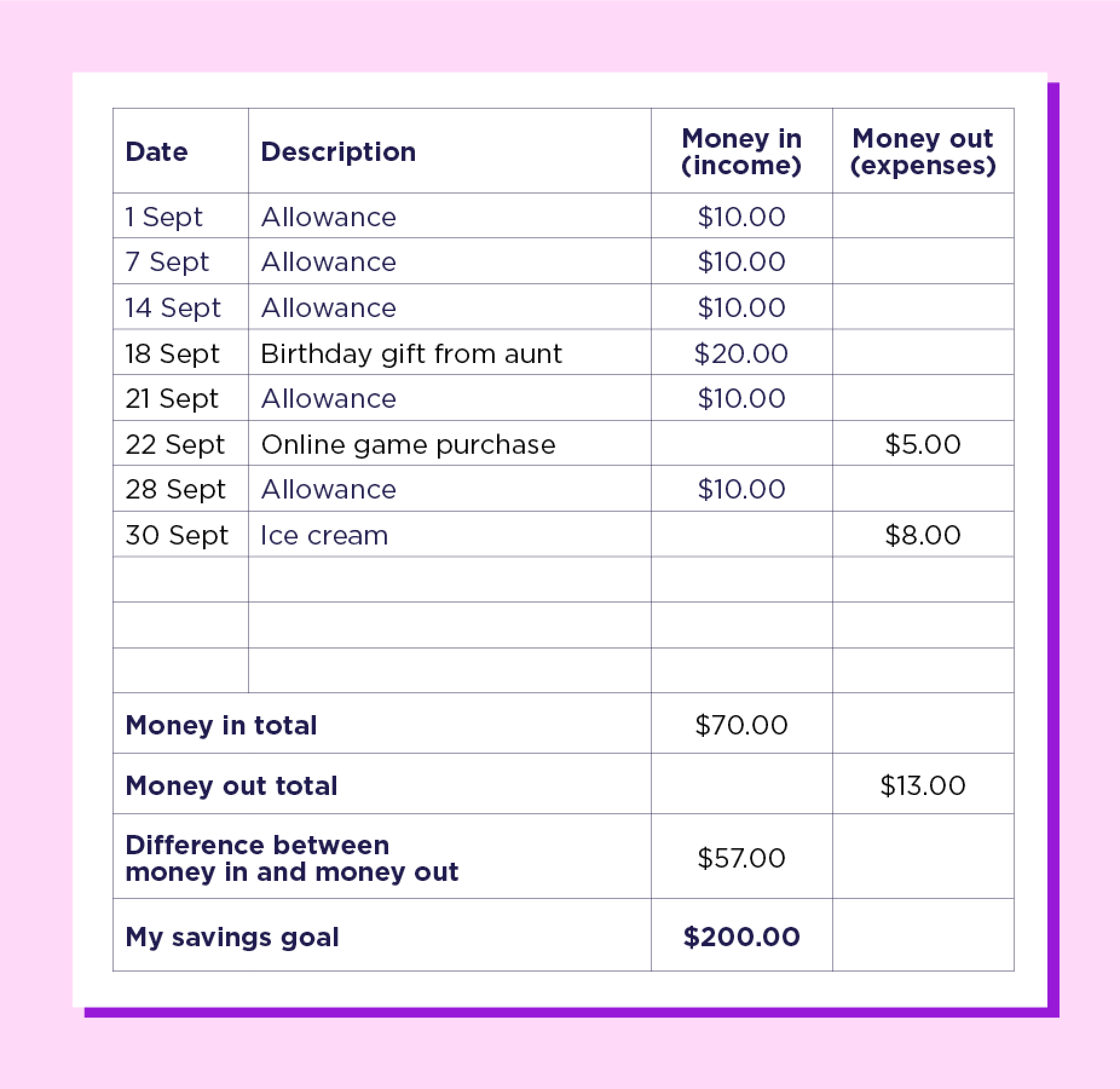Select the Money out (expenses) header
The width and height of the screenshot is (1120, 1089).
(x=923, y=151)
